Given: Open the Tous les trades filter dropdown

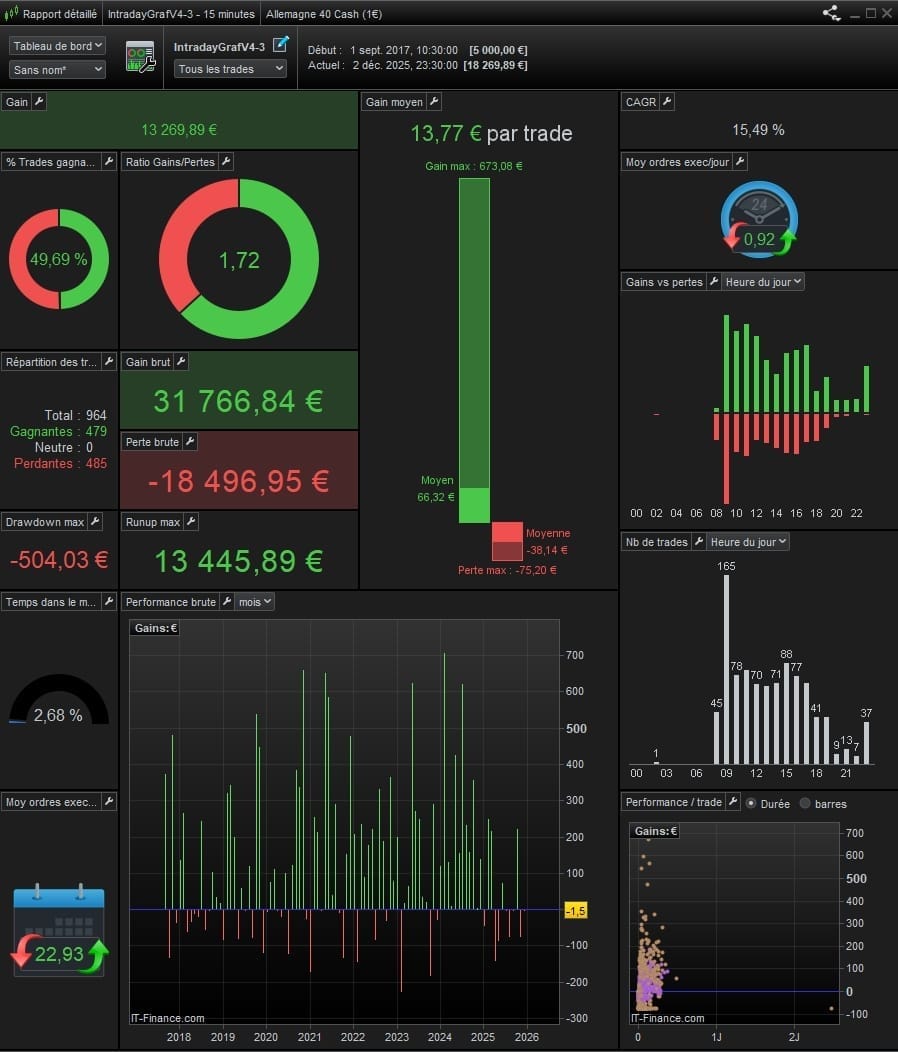Looking at the screenshot, I should pos(230,69).
